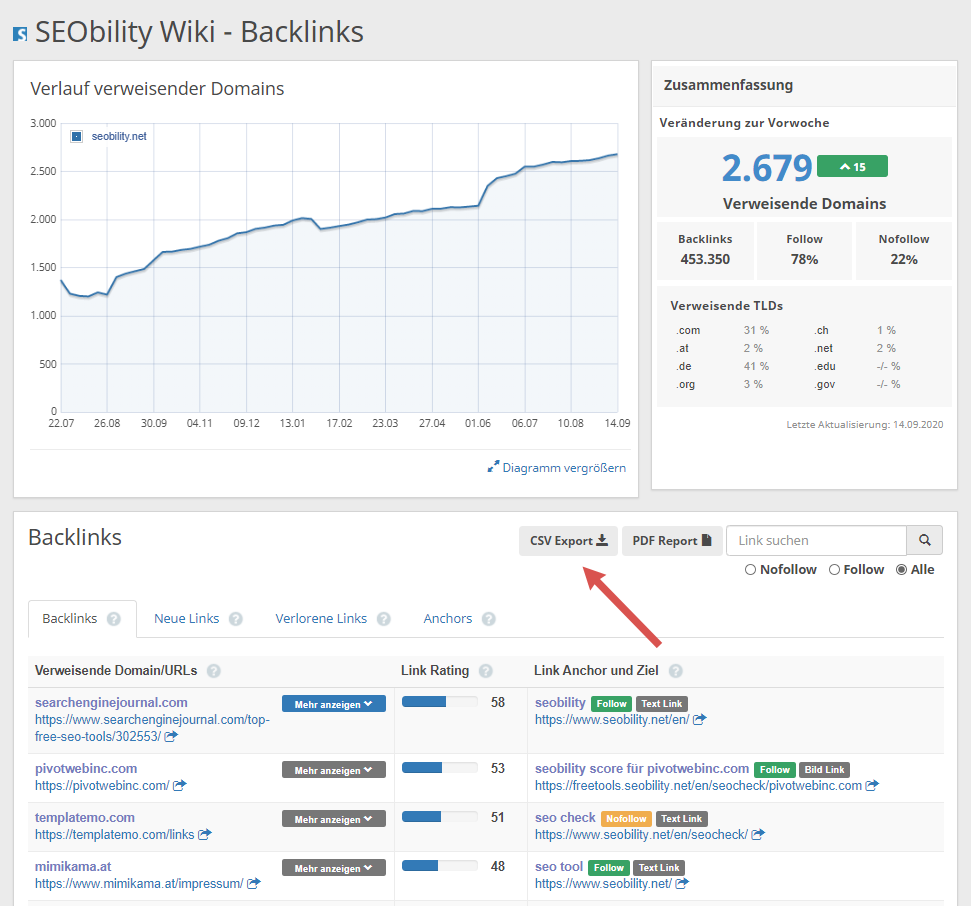The width and height of the screenshot is (971, 906).
Task: Open help icon beside Anchors tab
Action: point(489,619)
